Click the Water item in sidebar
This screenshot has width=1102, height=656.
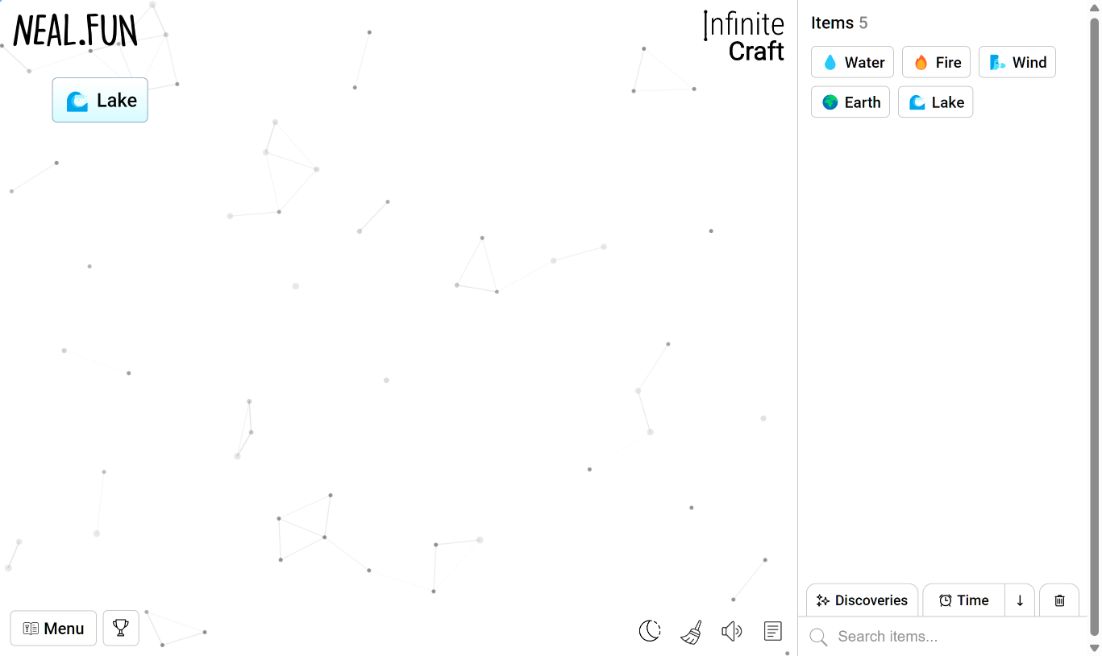click(x=853, y=62)
